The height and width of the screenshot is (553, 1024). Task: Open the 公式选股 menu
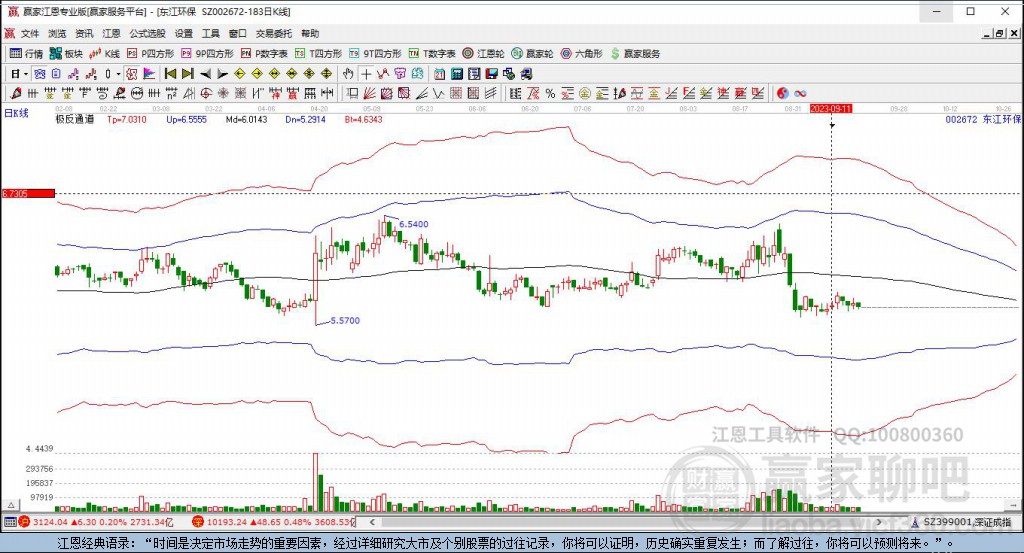[147, 33]
